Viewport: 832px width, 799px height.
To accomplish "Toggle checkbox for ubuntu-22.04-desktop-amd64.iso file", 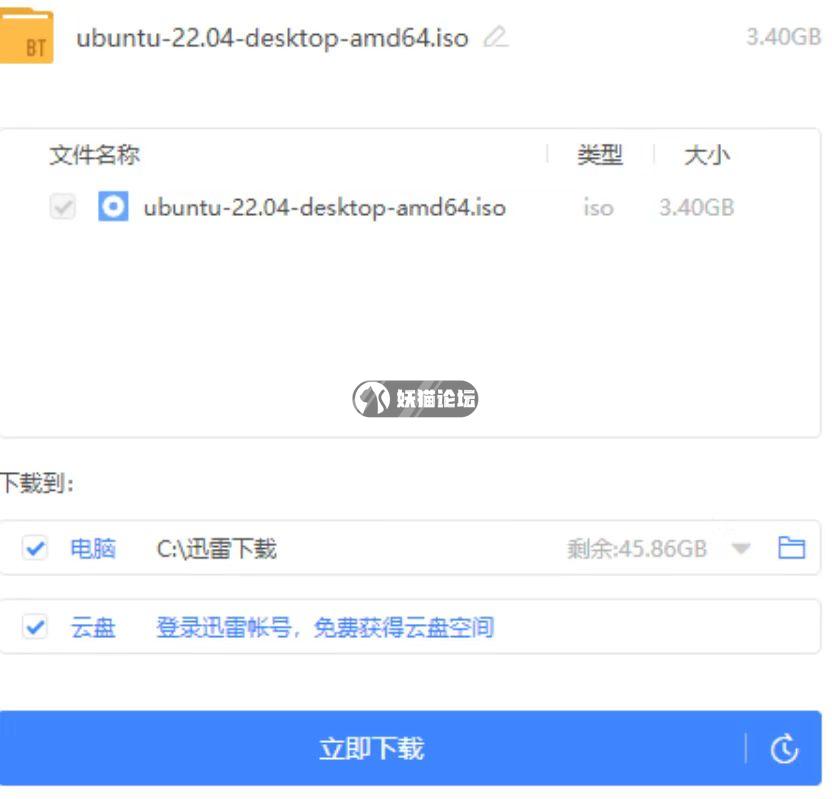I will click(x=63, y=206).
